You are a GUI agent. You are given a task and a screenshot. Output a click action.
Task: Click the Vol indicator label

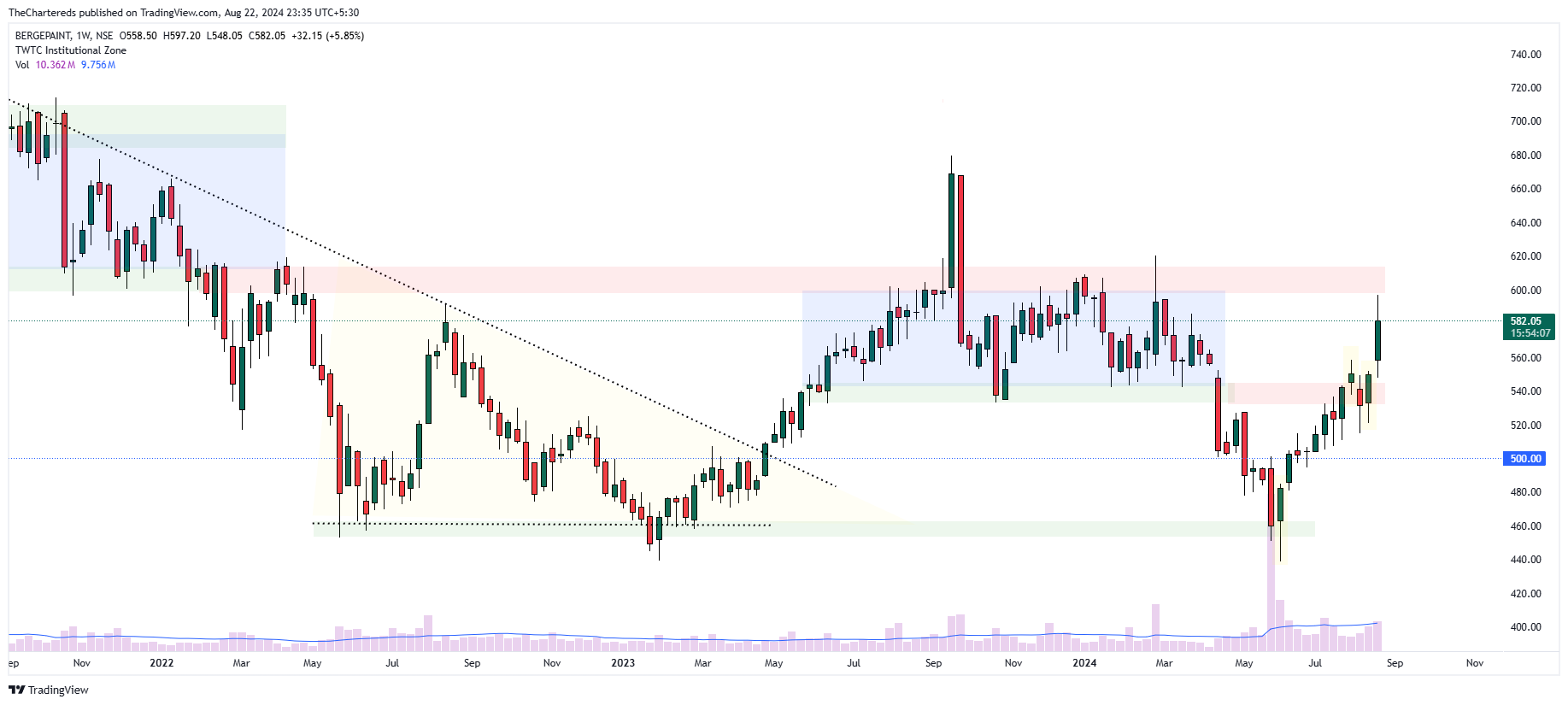(x=22, y=65)
